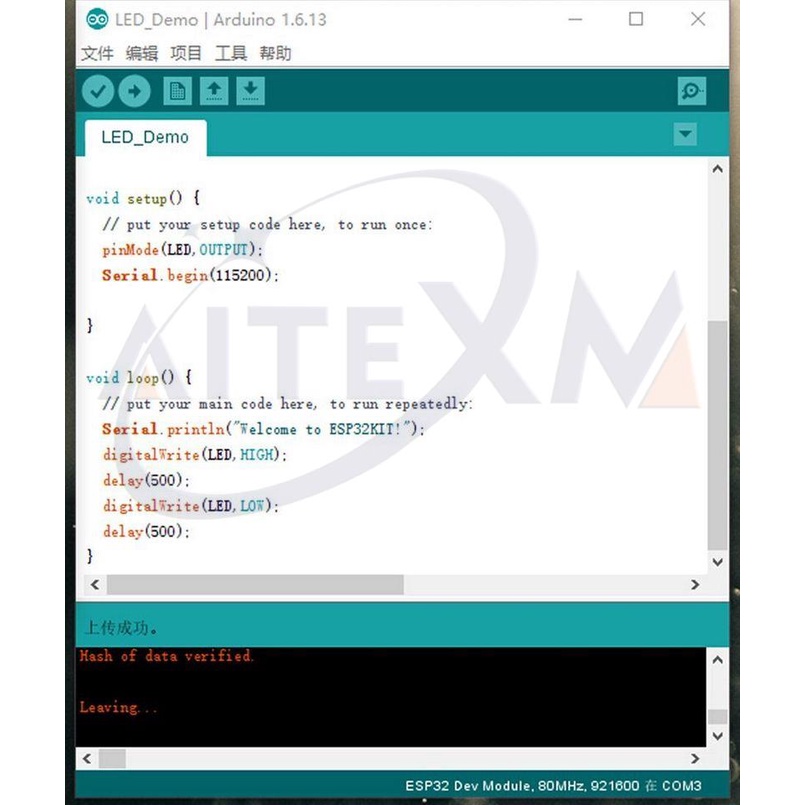Click the '上传成功。' status message
The image size is (805, 805).
click(122, 627)
